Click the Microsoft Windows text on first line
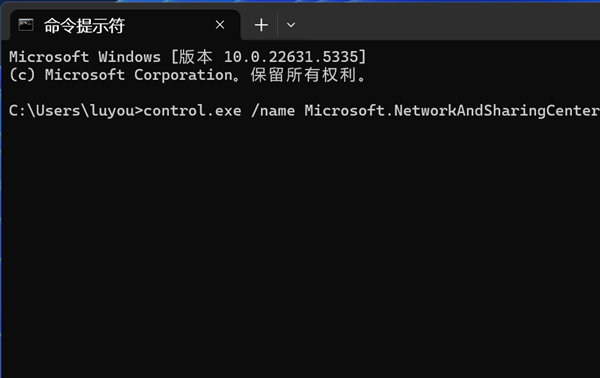This screenshot has width=600, height=378. tap(85, 57)
